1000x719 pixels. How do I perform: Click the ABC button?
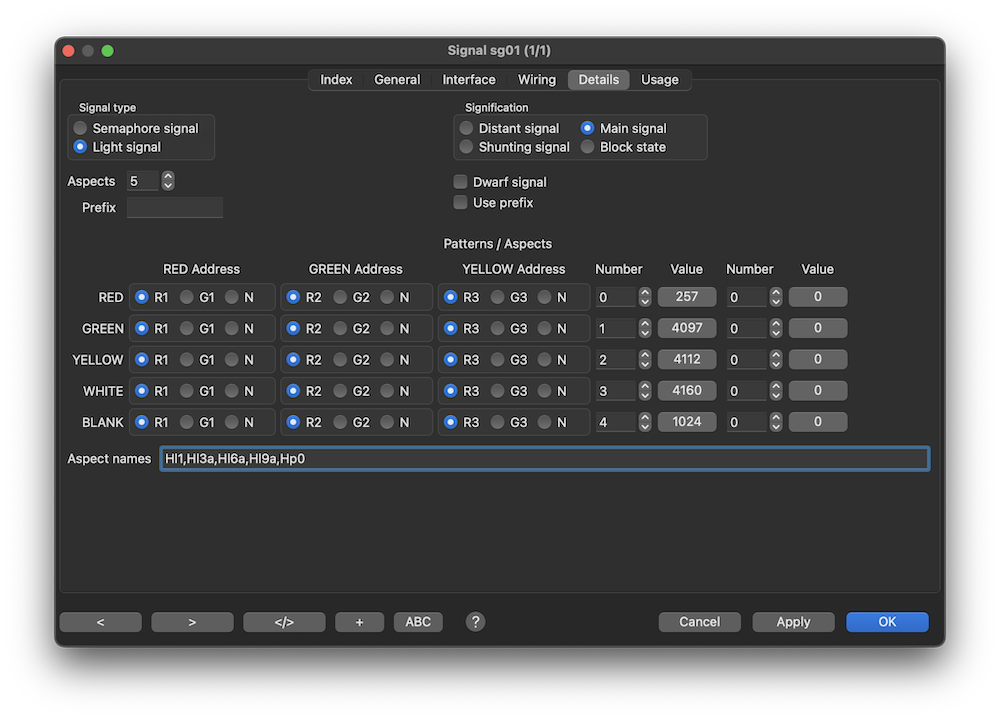(418, 622)
